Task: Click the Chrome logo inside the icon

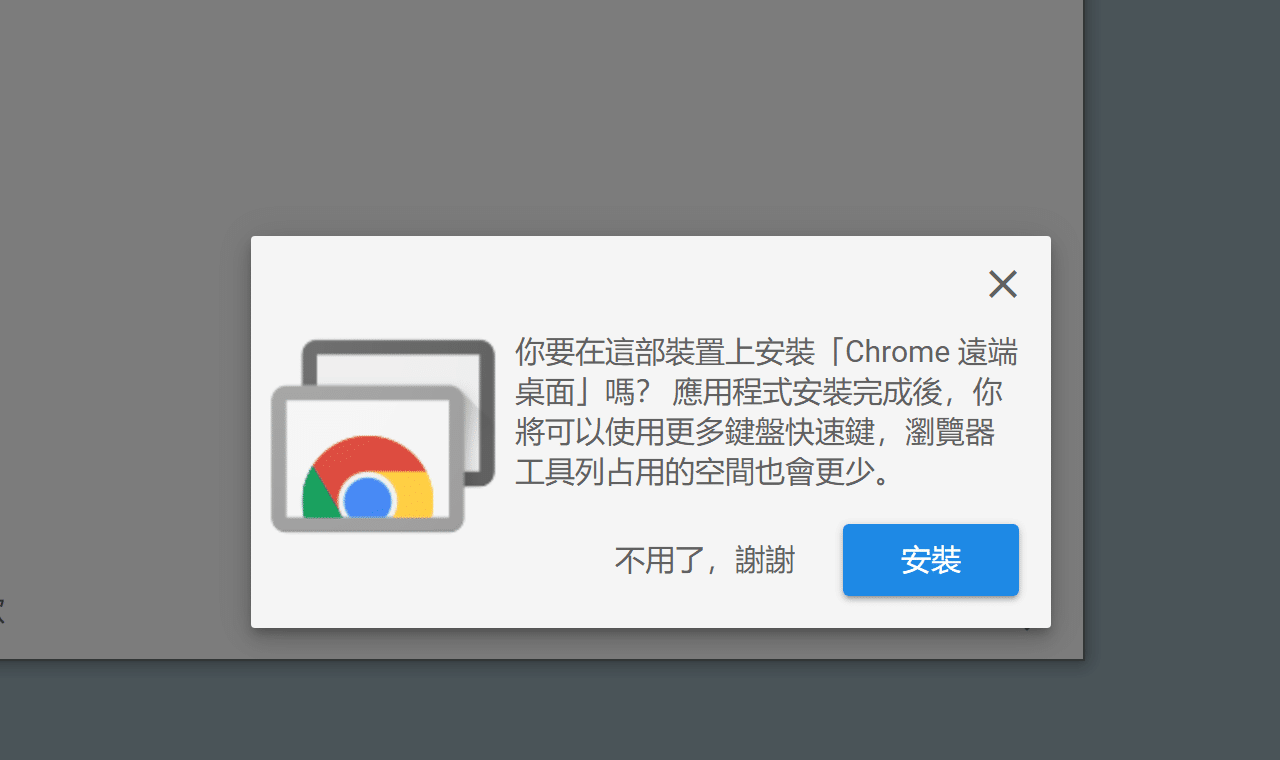Action: (368, 478)
